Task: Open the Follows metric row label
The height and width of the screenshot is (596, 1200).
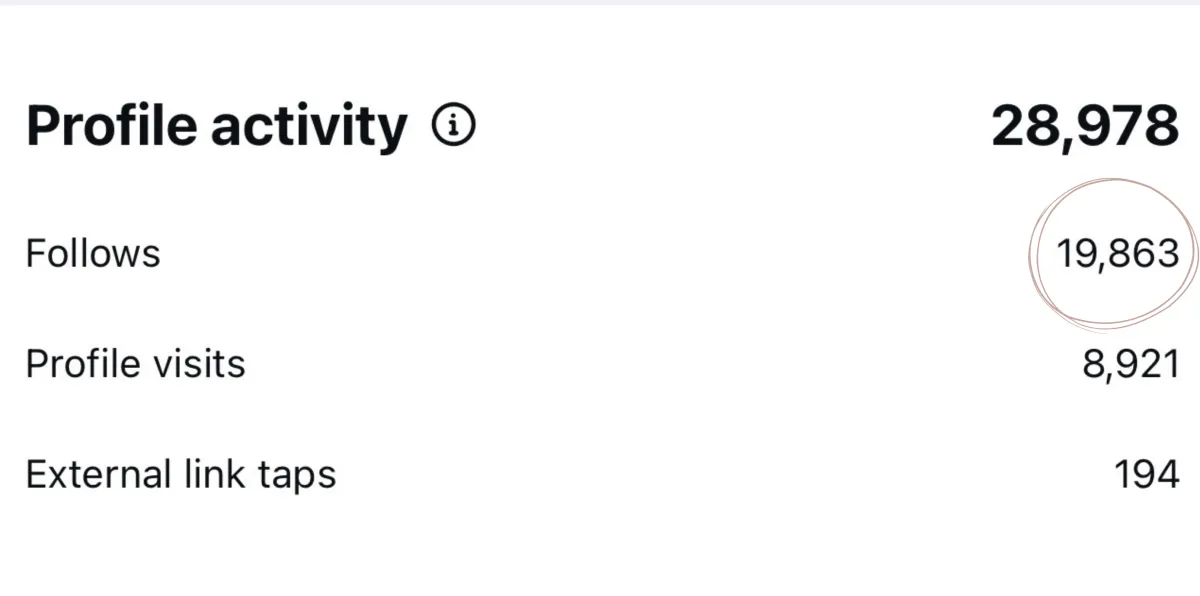Action: pos(93,253)
